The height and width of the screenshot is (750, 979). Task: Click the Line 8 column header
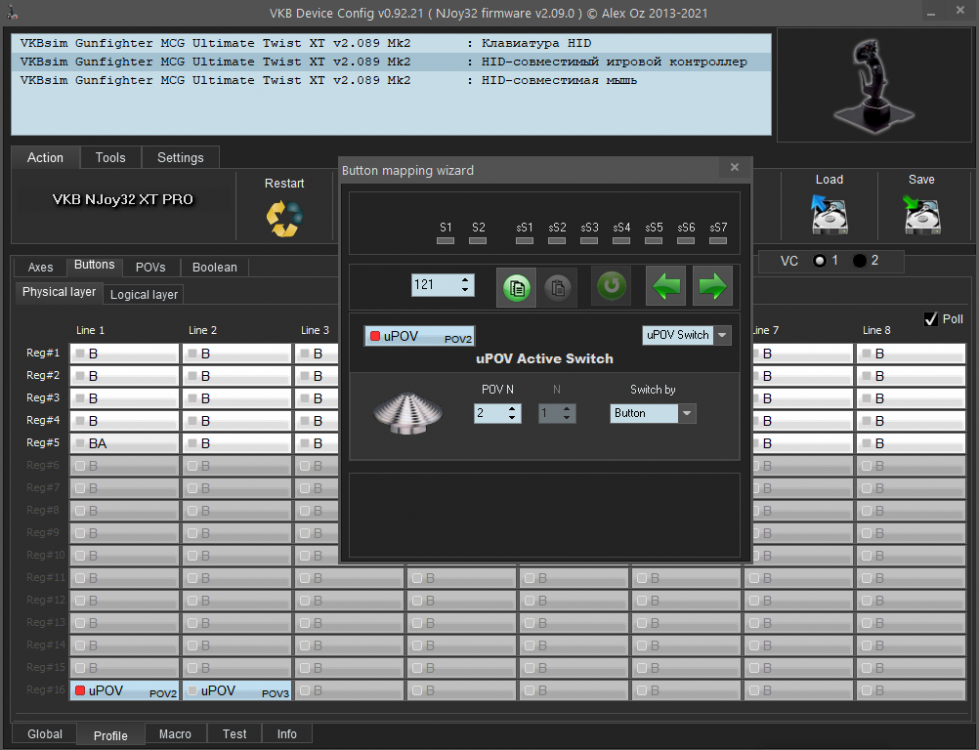(877, 330)
